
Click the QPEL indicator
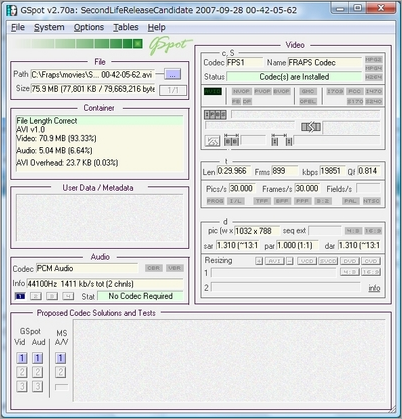(x=308, y=101)
